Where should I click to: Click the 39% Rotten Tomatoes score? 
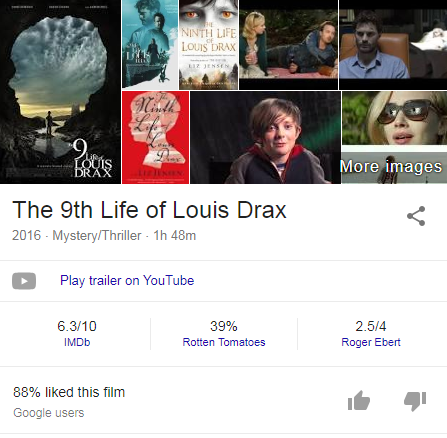(224, 326)
